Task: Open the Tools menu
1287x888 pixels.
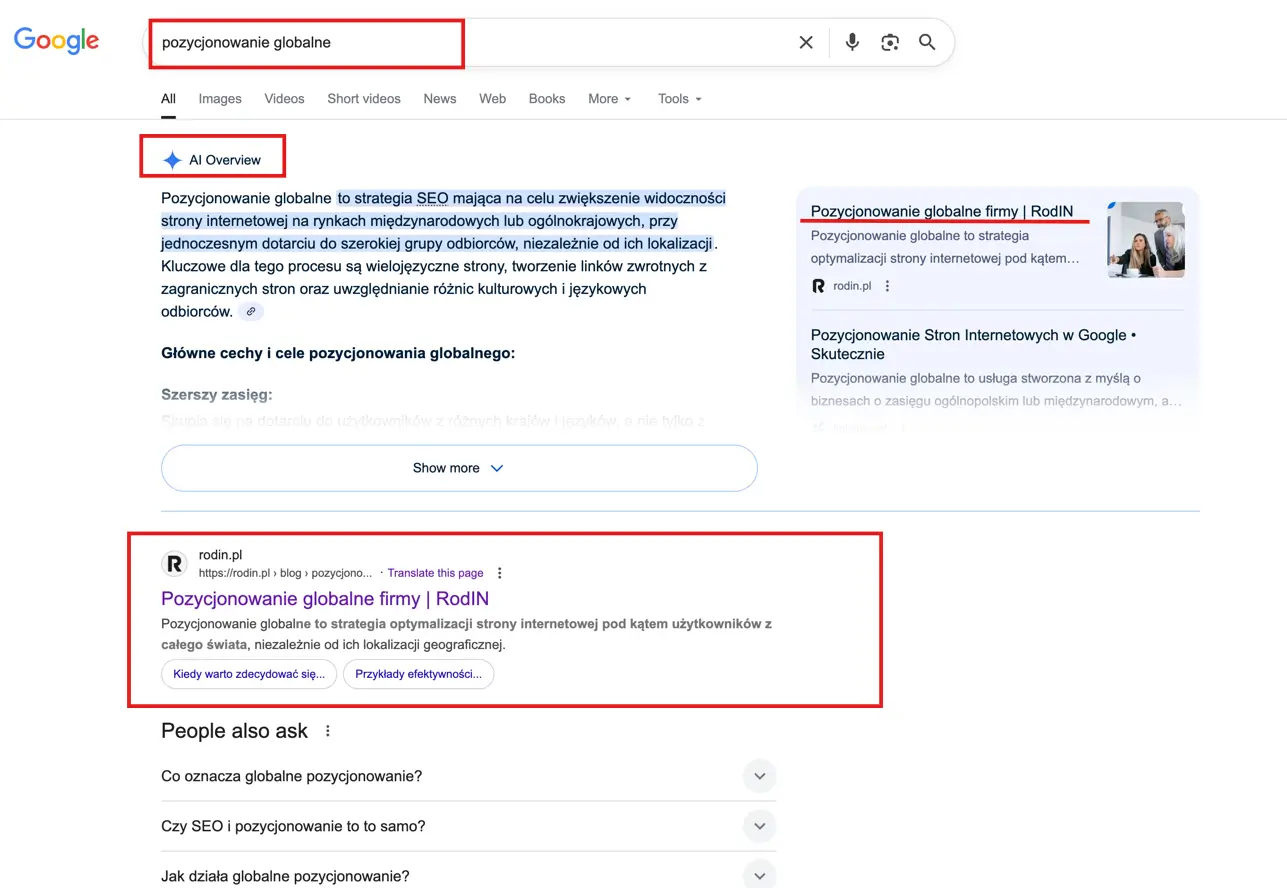Action: 678,98
